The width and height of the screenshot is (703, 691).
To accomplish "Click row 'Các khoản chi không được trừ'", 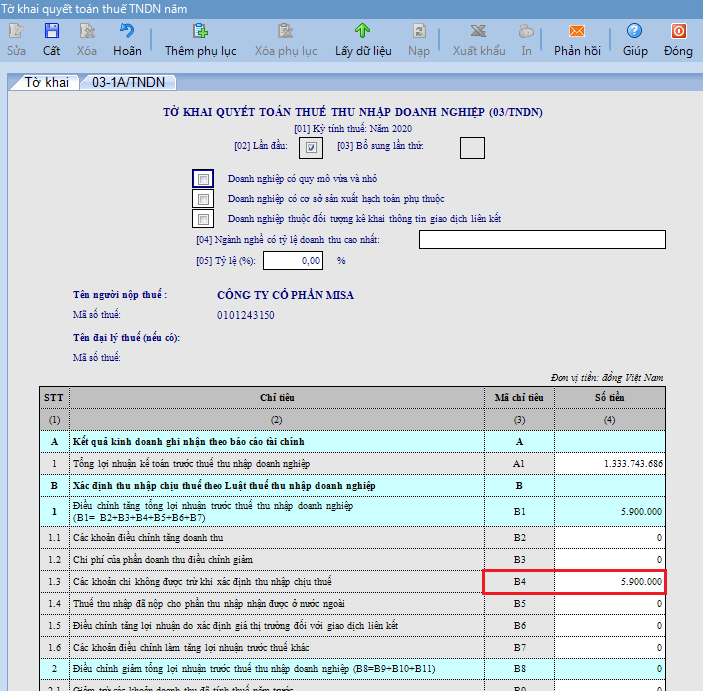I will (x=352, y=582).
